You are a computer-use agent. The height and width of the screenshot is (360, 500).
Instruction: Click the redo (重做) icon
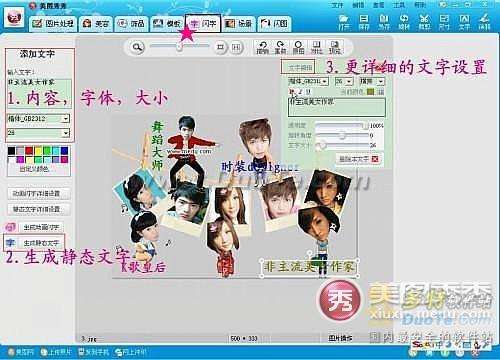[x=280, y=47]
